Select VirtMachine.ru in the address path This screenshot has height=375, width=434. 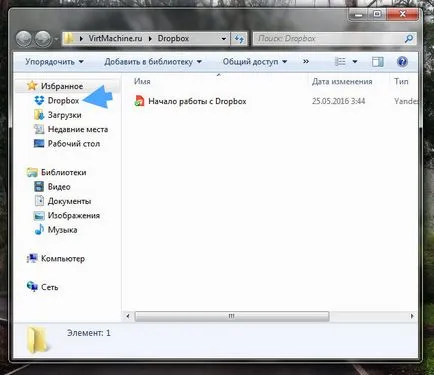[x=115, y=39]
